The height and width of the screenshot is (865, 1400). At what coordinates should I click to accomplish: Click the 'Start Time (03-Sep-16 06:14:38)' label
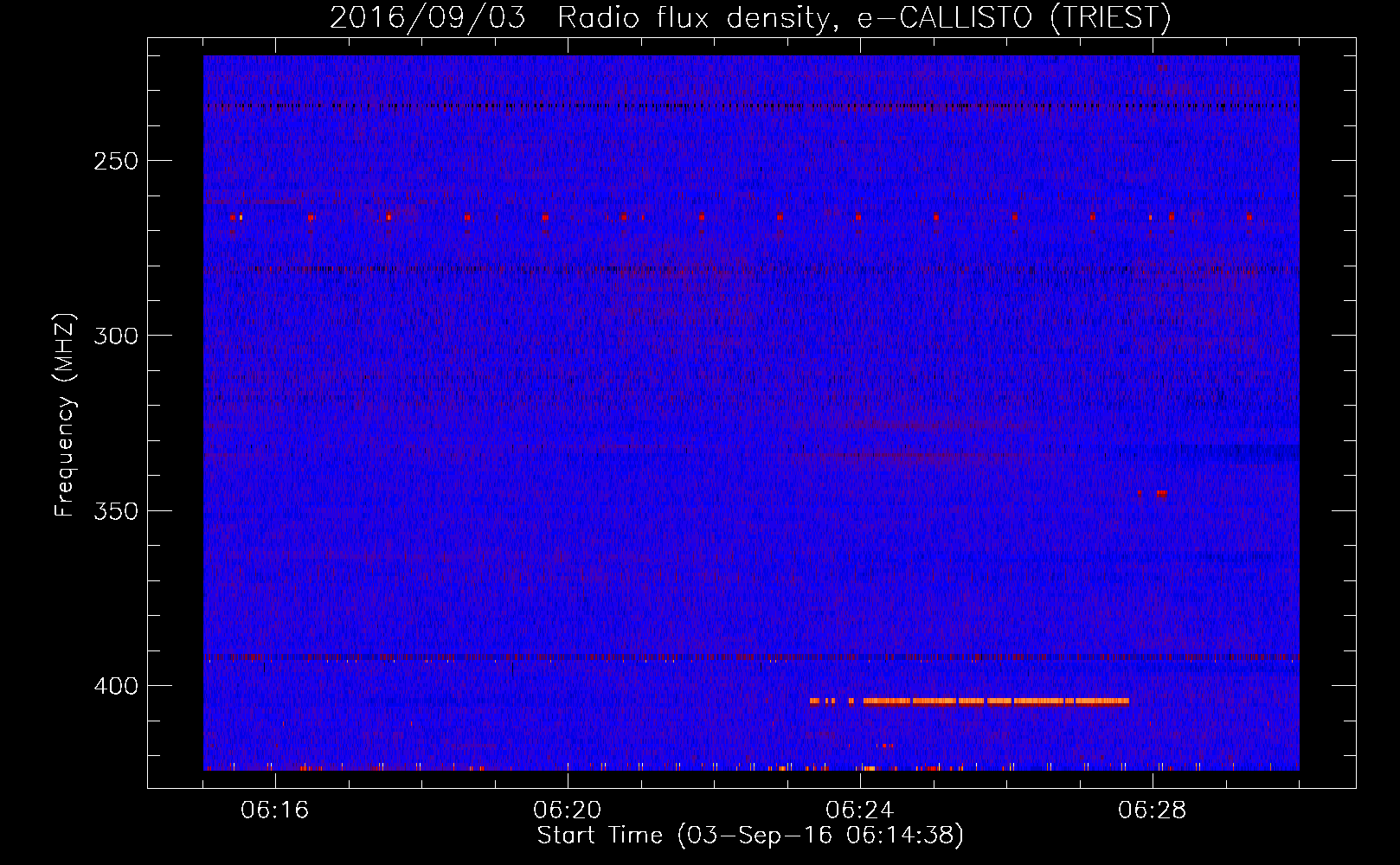[750, 836]
